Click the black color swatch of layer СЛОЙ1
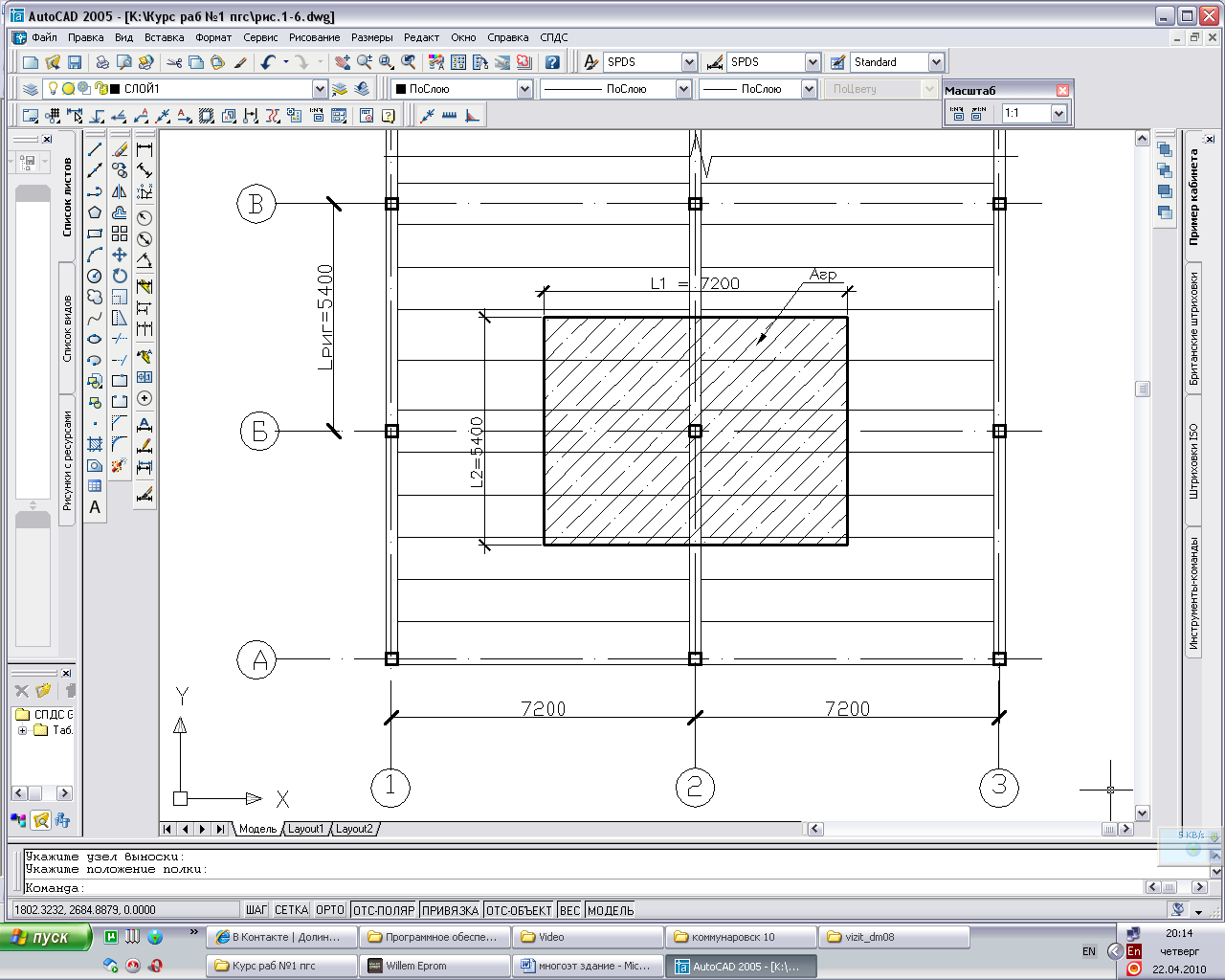Screen dimensions: 1225x980 pyautogui.click(x=115, y=89)
